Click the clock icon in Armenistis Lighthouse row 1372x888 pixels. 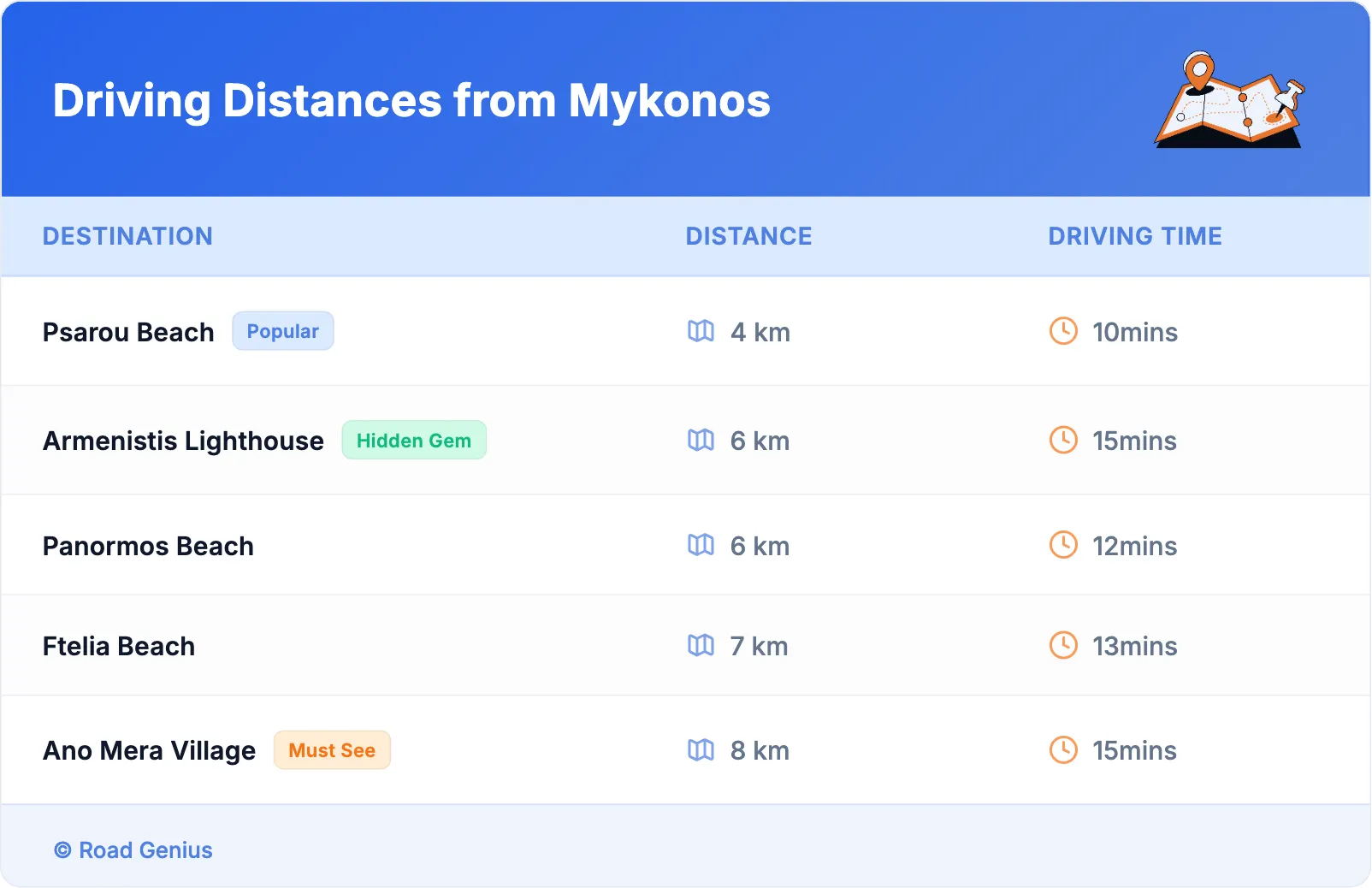tap(1063, 440)
